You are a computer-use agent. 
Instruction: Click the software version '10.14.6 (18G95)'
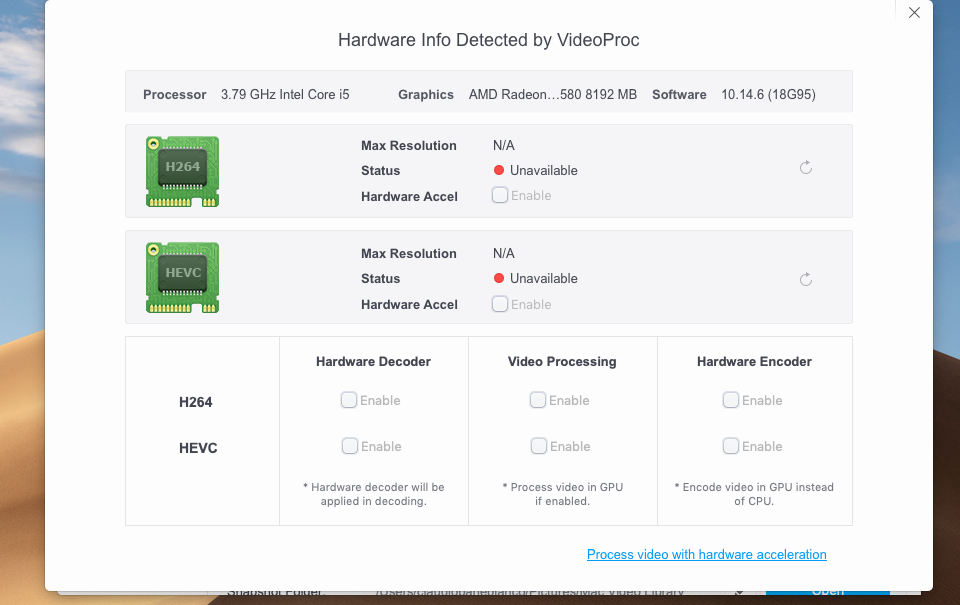[768, 94]
